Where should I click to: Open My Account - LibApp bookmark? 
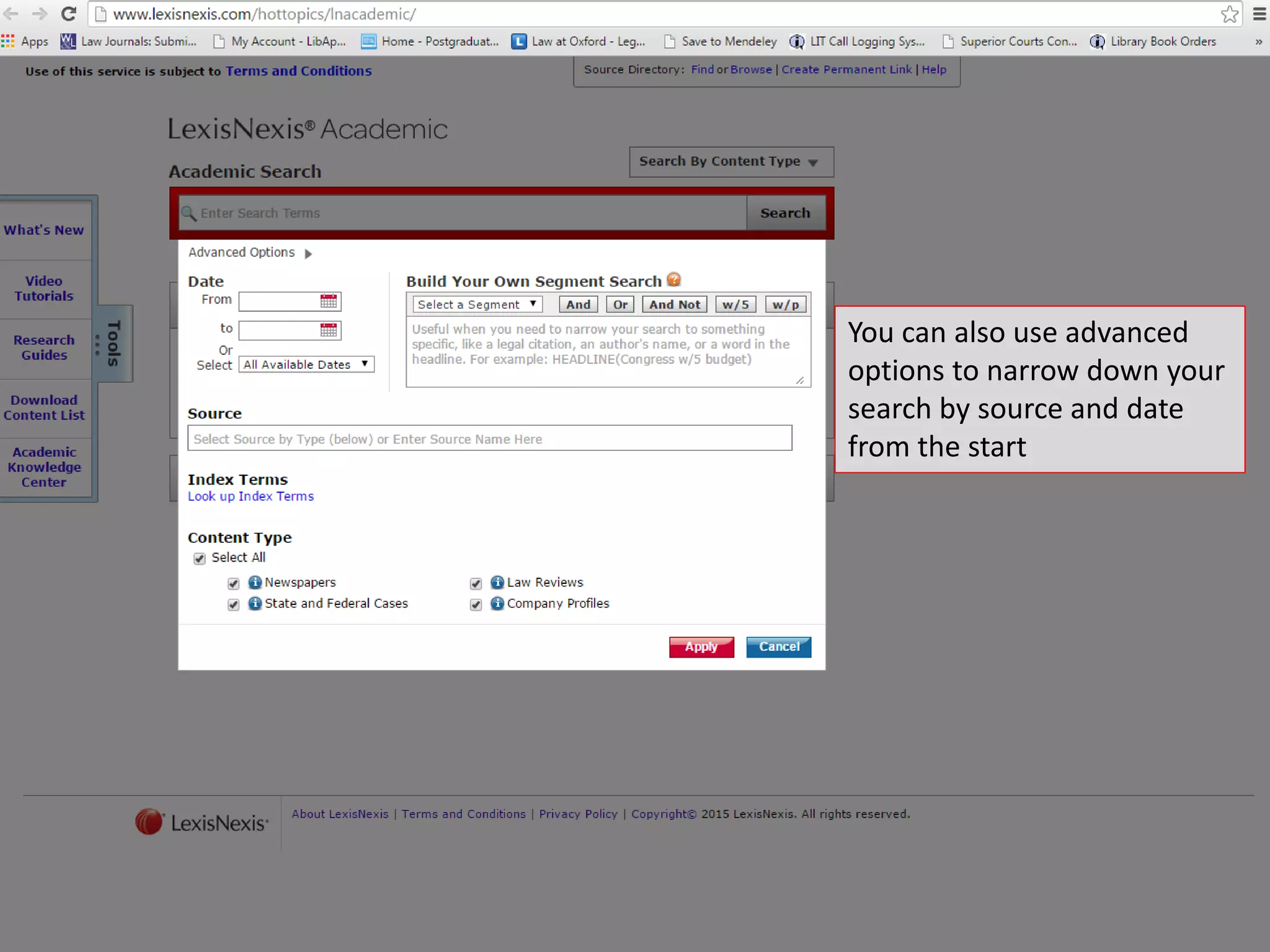pos(279,42)
